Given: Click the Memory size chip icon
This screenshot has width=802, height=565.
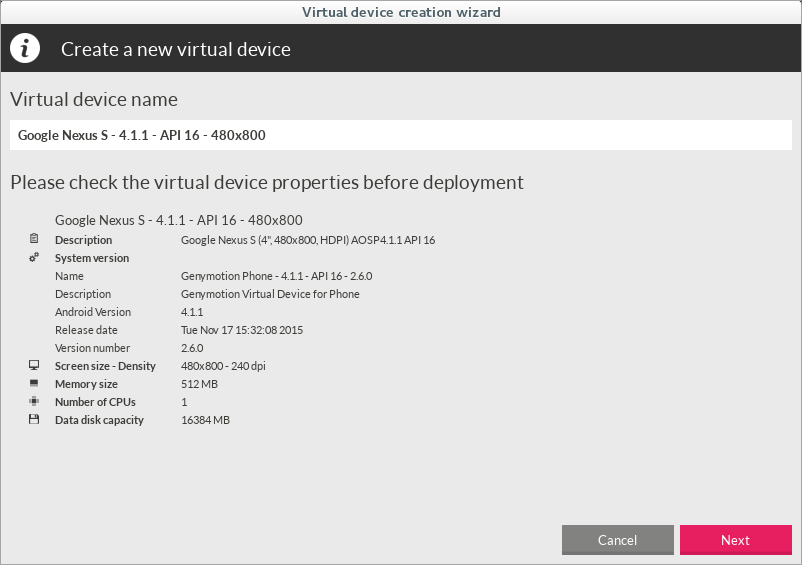Looking at the screenshot, I should [34, 383].
